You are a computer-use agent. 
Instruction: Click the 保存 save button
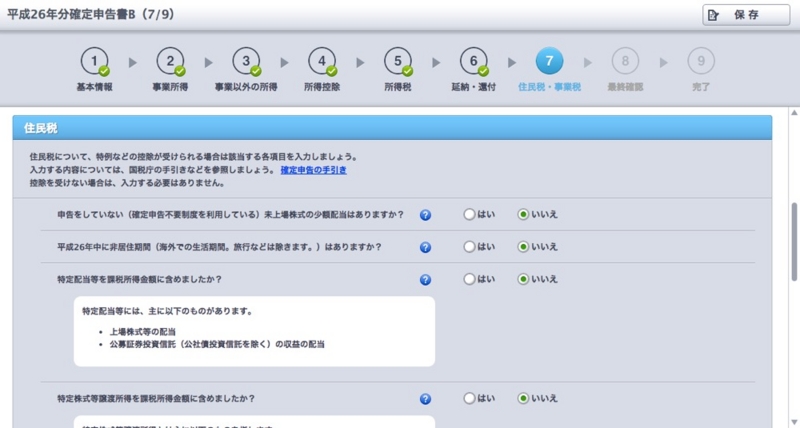click(x=746, y=15)
